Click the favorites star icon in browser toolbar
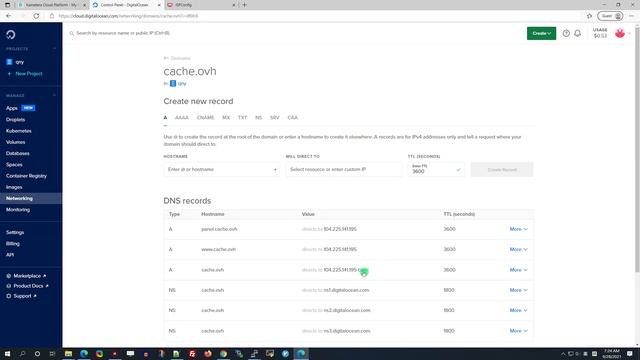 pos(589,16)
